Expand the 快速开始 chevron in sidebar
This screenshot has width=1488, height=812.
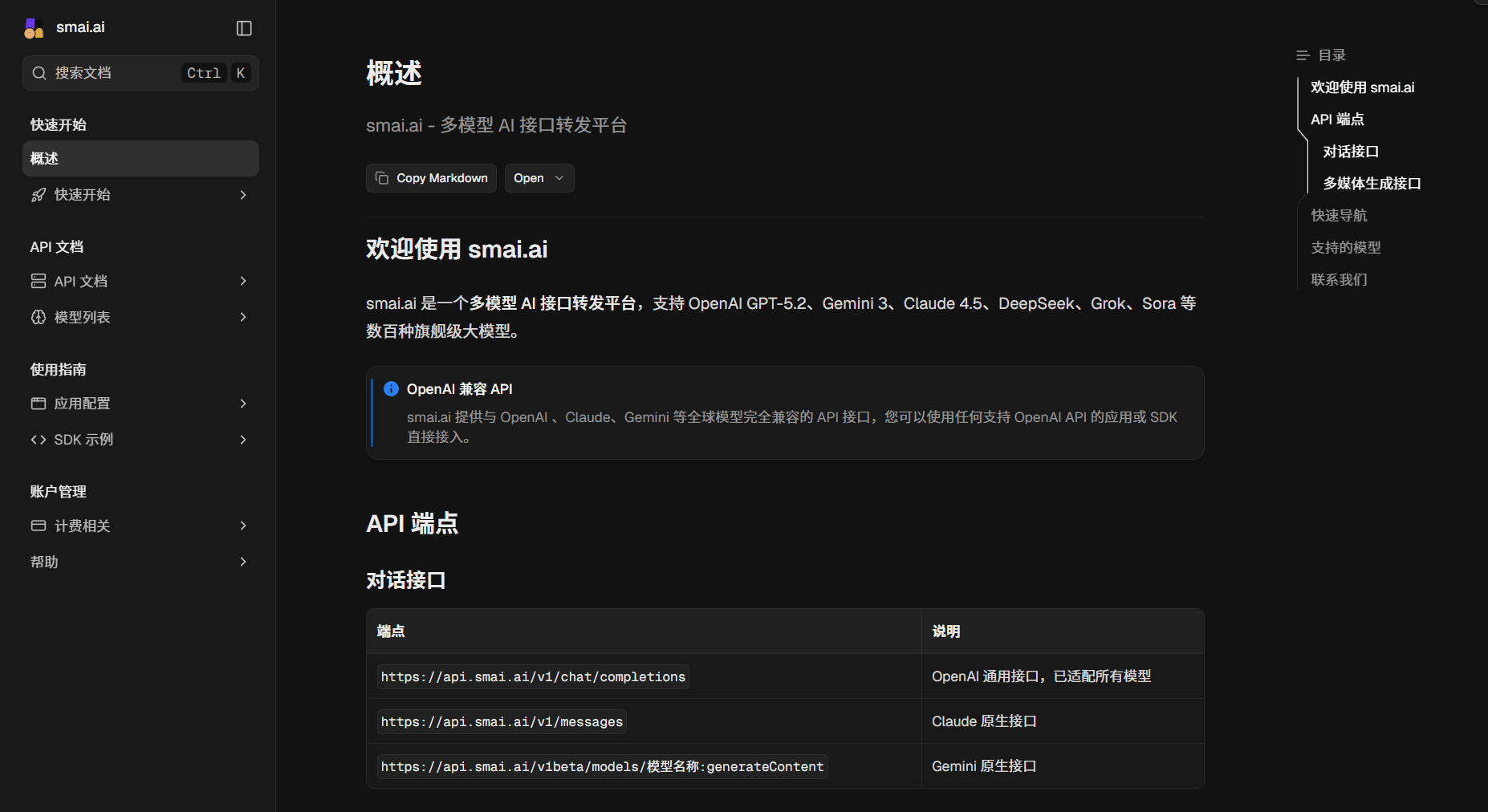[243, 195]
